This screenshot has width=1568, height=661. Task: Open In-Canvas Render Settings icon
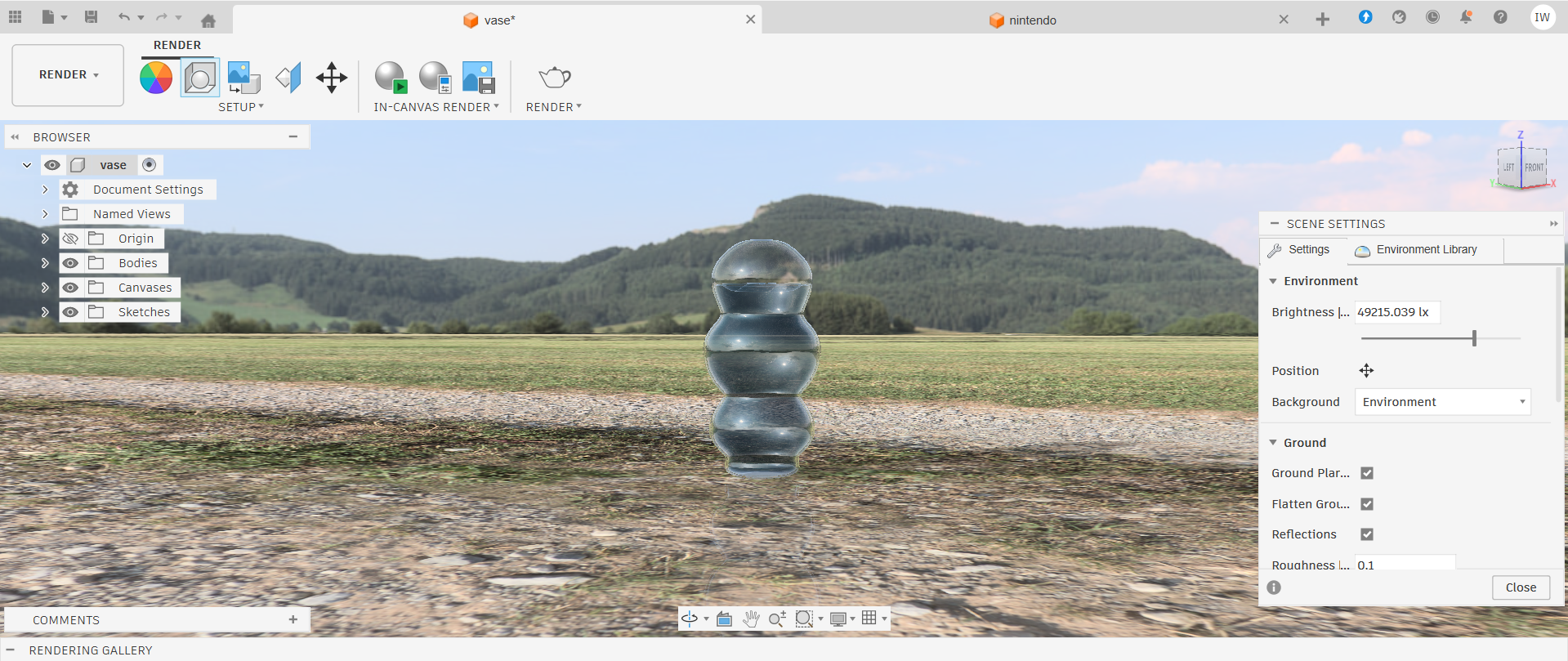coord(435,78)
